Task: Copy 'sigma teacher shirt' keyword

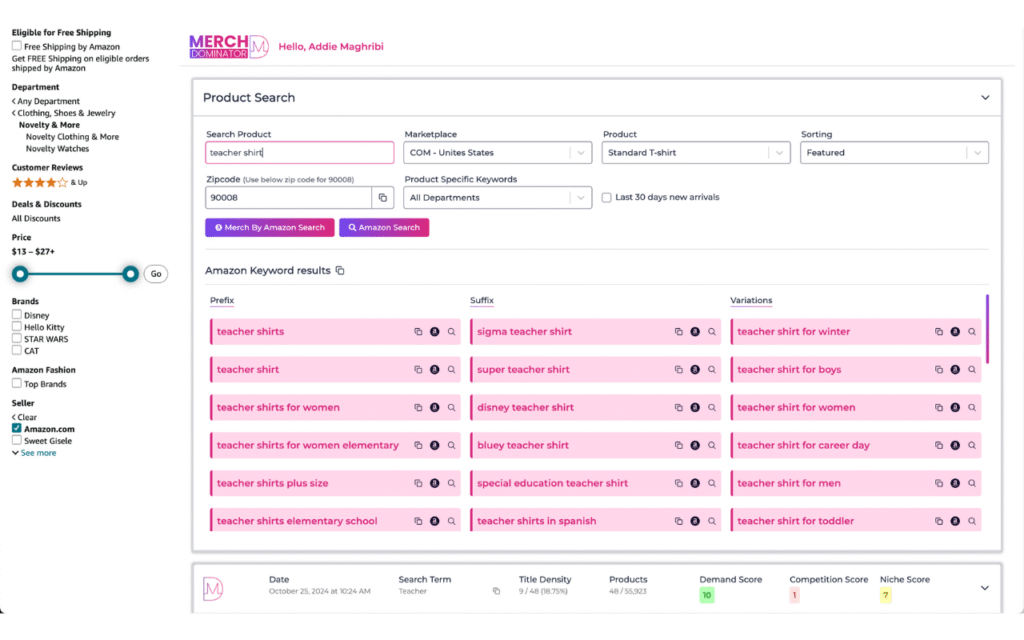Action: 679,332
